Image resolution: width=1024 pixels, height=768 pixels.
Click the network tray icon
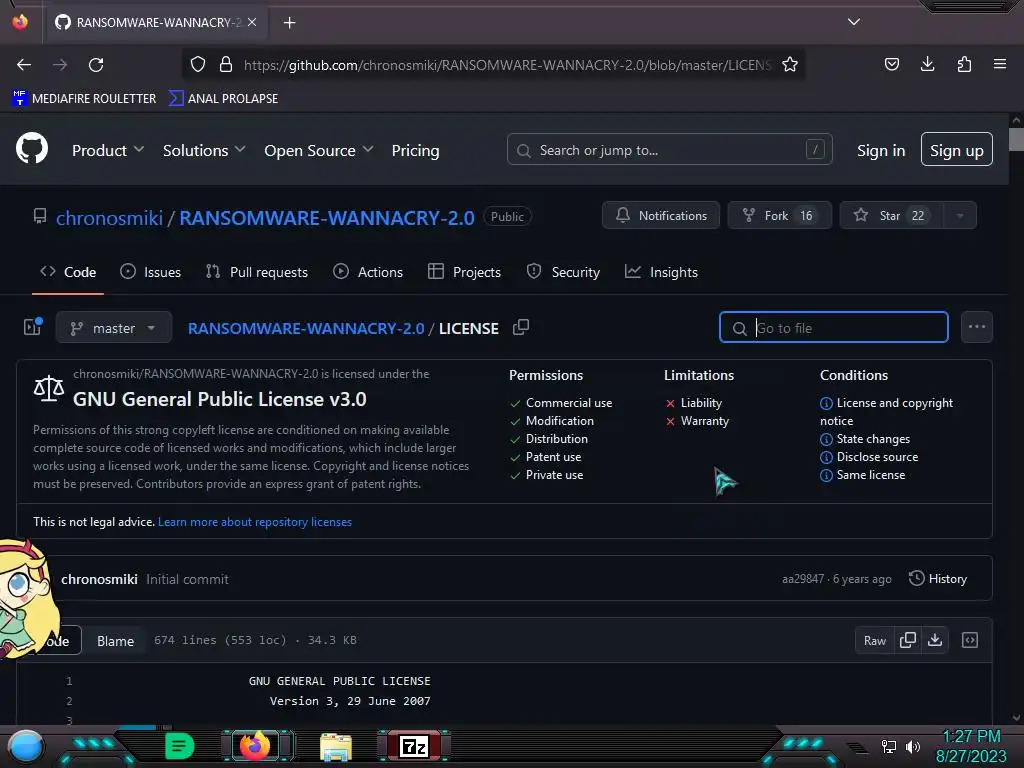pyautogui.click(x=889, y=747)
